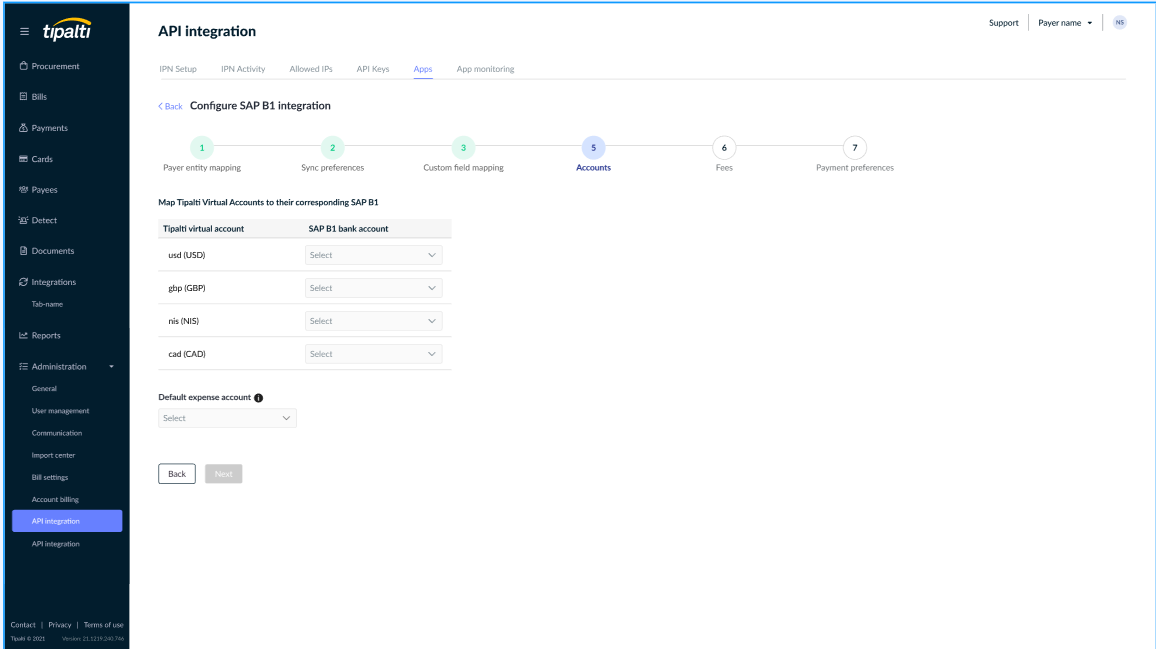Open the Payer name dropdown
The image size is (1156, 649).
(1065, 23)
